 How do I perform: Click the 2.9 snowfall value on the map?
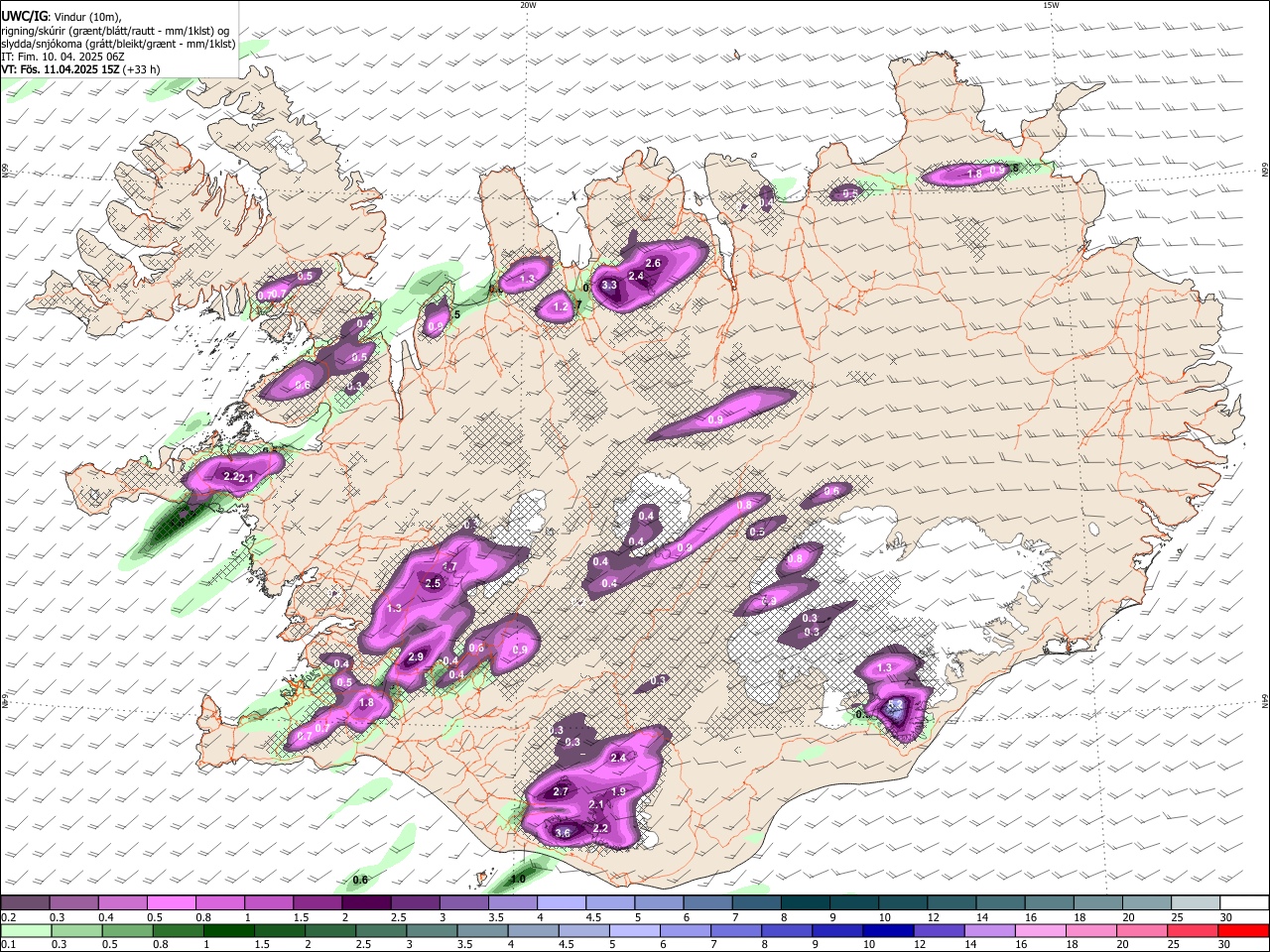click(x=416, y=656)
